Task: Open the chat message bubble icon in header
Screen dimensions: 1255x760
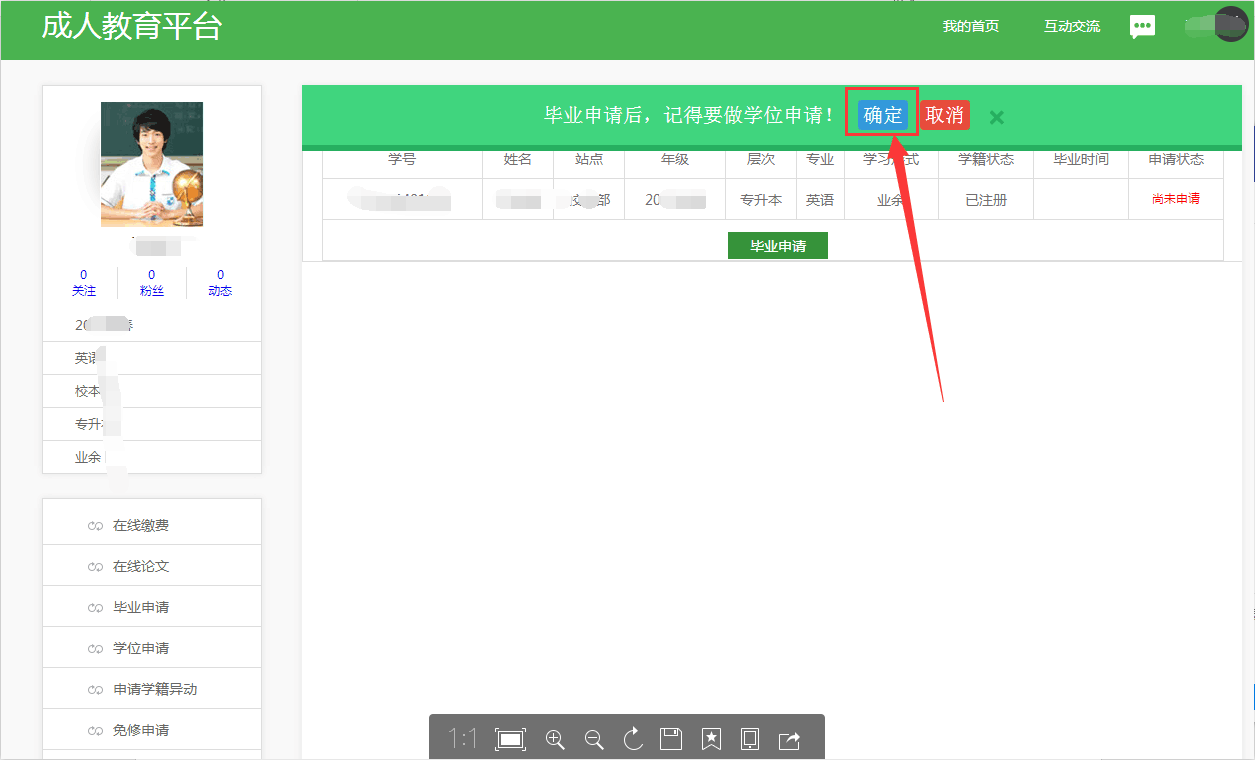Action: click(1142, 27)
